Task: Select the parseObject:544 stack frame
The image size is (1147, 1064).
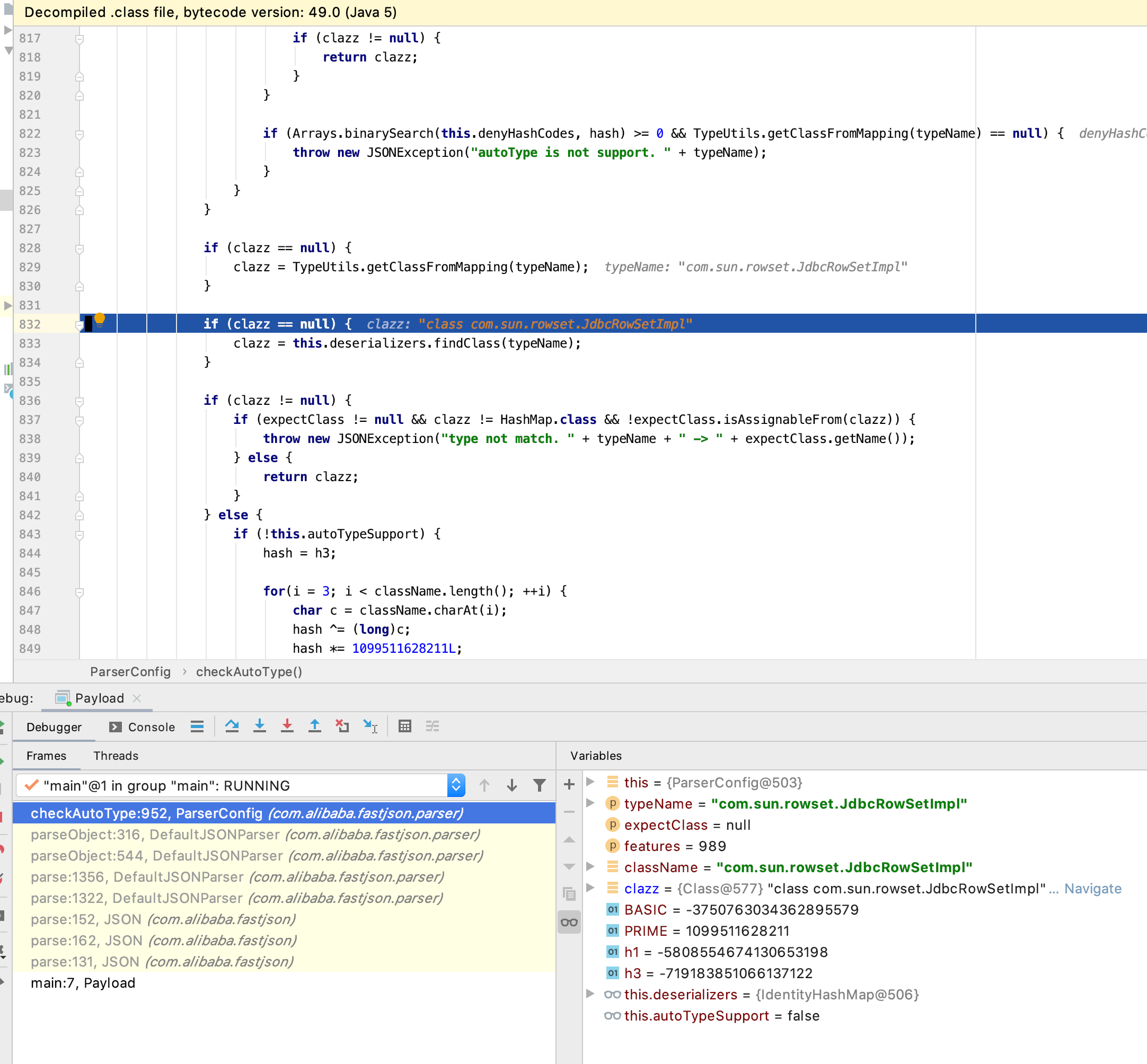Action: coord(284,856)
